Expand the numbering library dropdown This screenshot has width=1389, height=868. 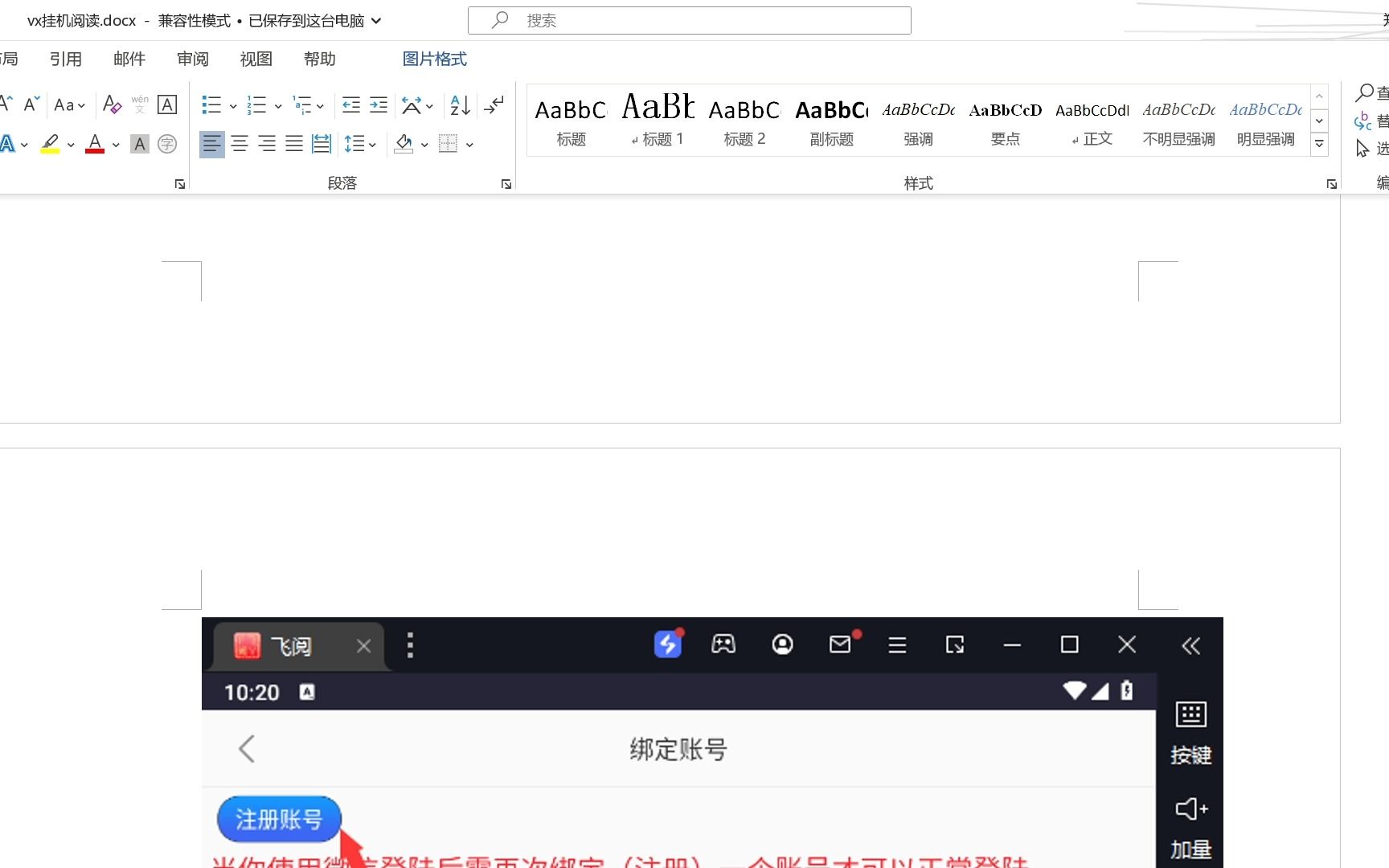(278, 105)
